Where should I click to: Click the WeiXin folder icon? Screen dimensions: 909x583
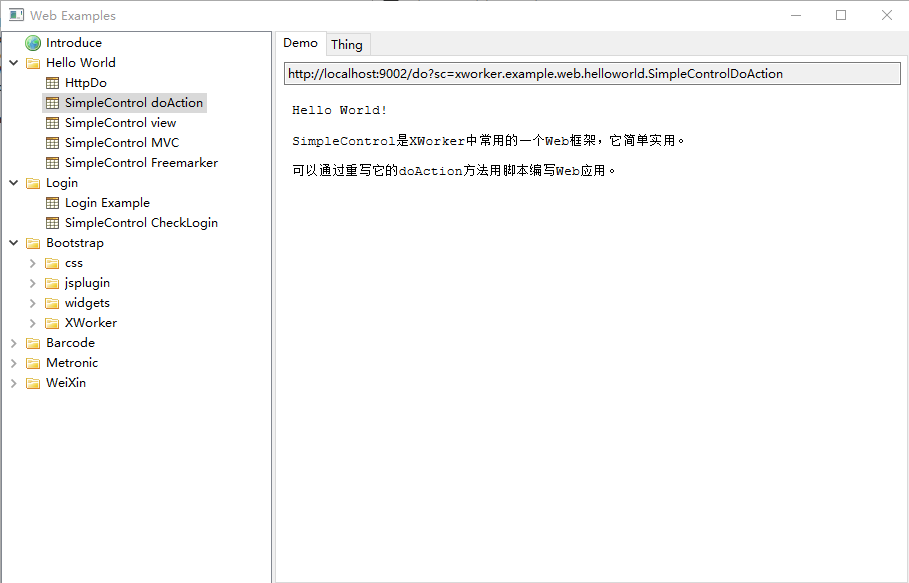tap(33, 383)
